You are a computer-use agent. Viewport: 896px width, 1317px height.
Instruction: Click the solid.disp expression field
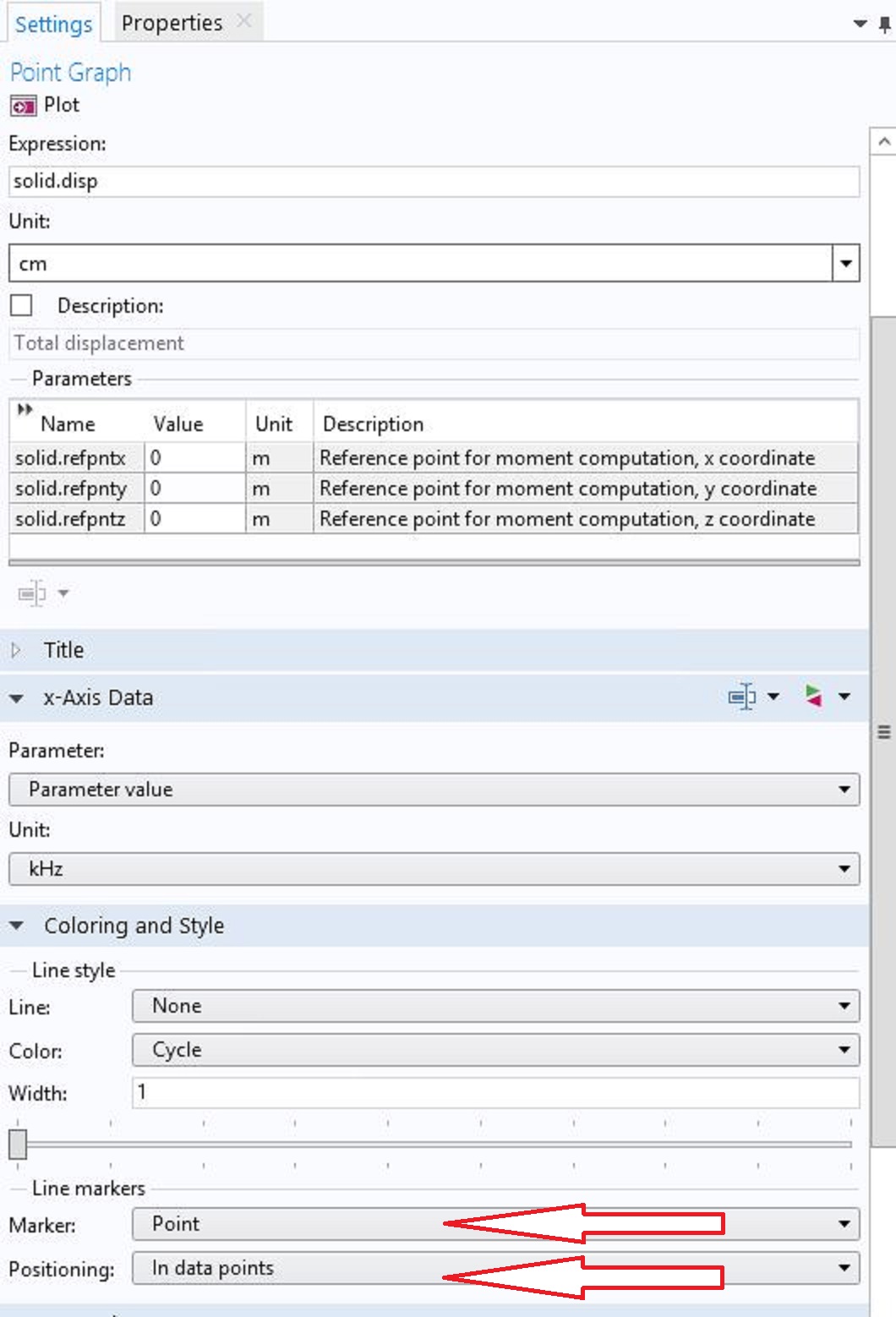[434, 181]
